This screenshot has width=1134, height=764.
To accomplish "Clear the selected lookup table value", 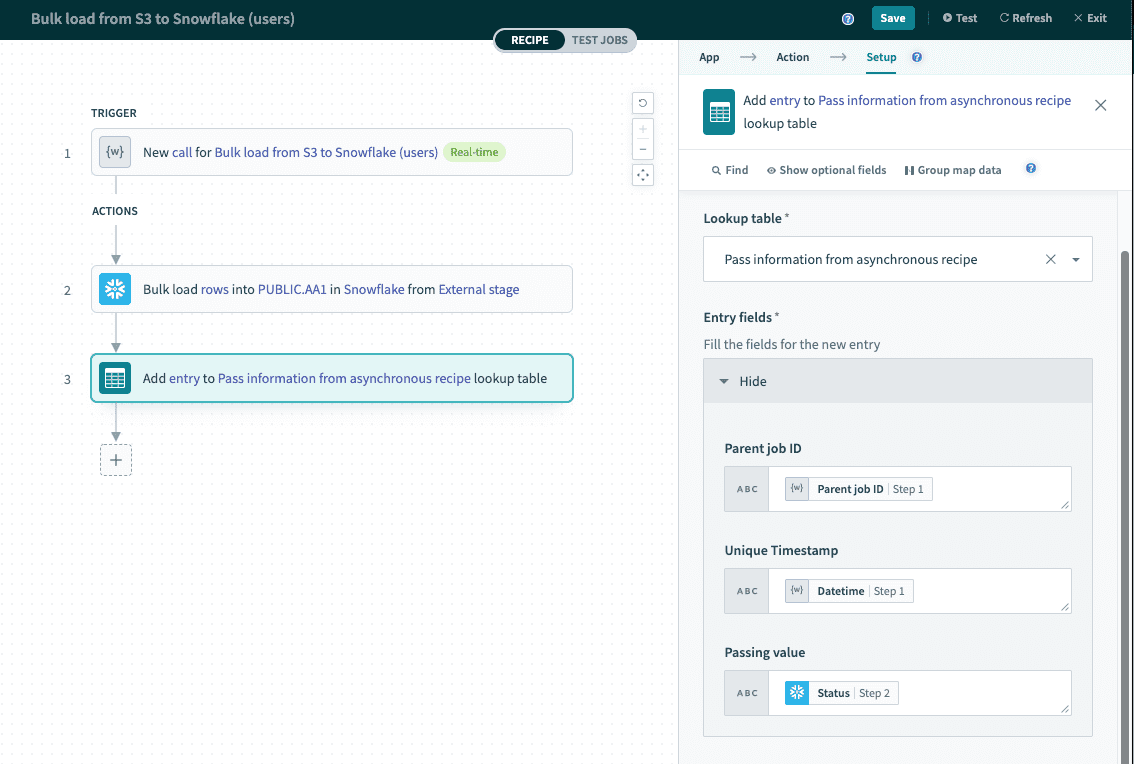I will pyautogui.click(x=1050, y=260).
